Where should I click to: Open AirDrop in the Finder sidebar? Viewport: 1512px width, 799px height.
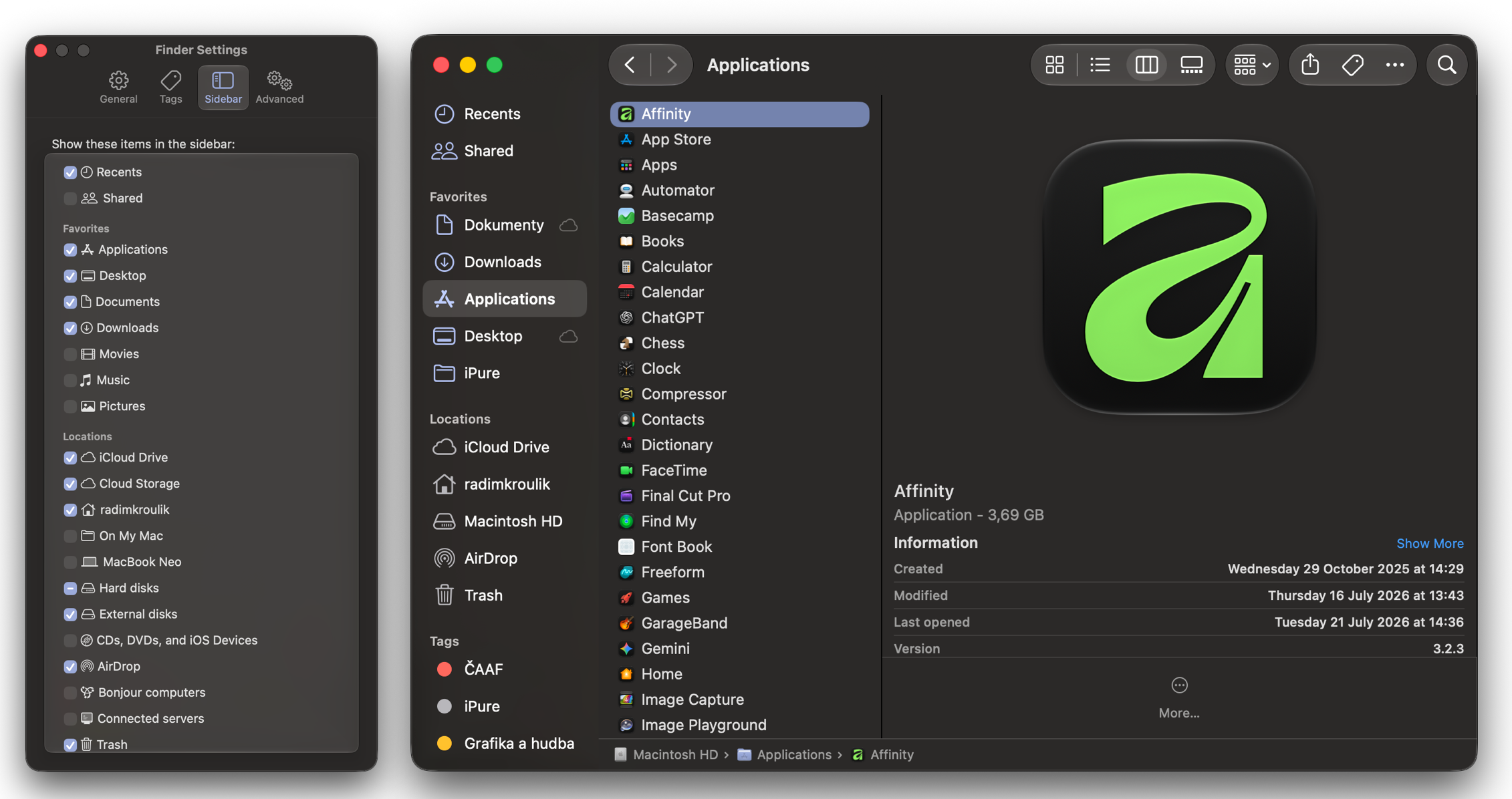coord(505,558)
